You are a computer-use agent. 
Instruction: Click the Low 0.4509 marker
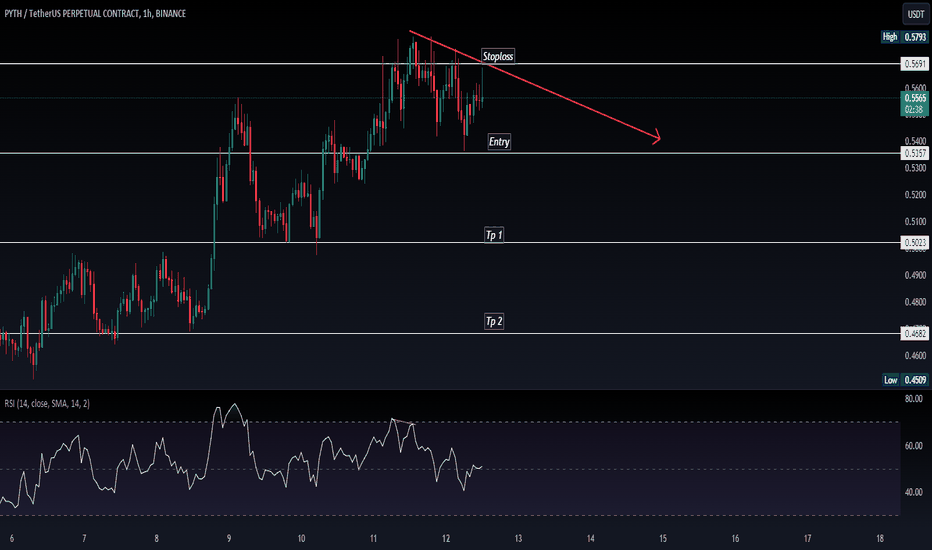coord(905,380)
